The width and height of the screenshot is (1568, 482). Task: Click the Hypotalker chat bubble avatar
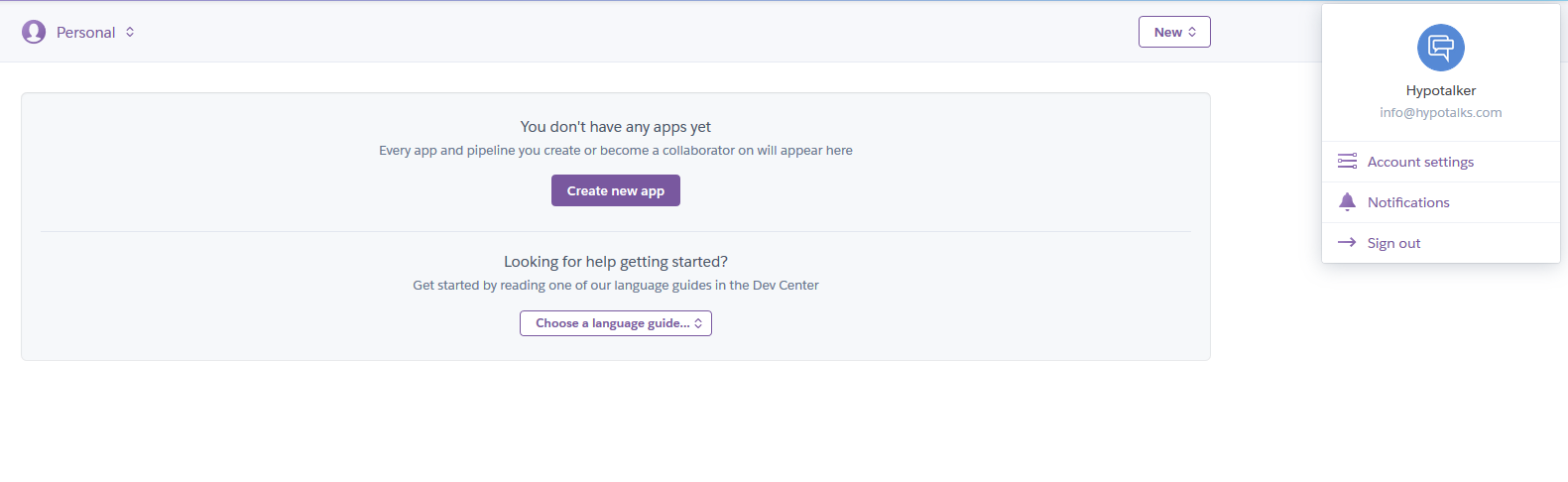click(x=1441, y=48)
